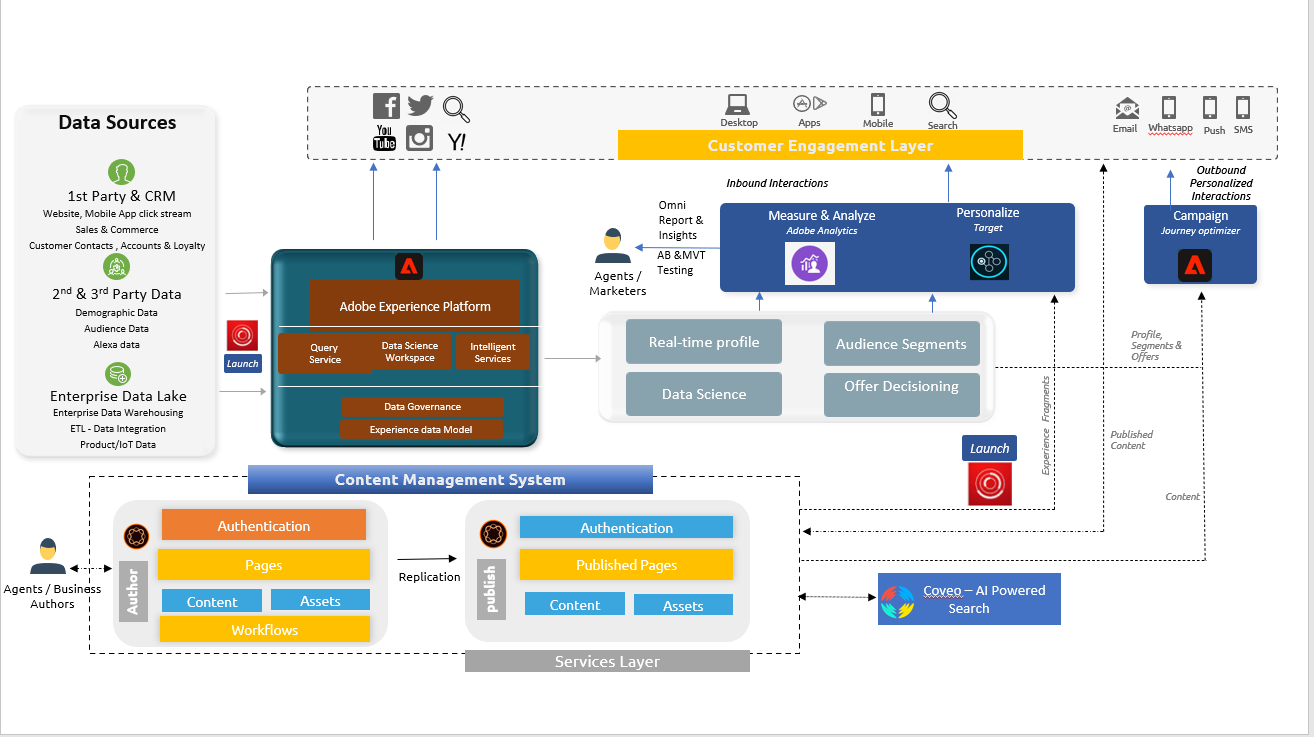Click the Content box in Author
This screenshot has height=737, width=1314.
tap(212, 601)
